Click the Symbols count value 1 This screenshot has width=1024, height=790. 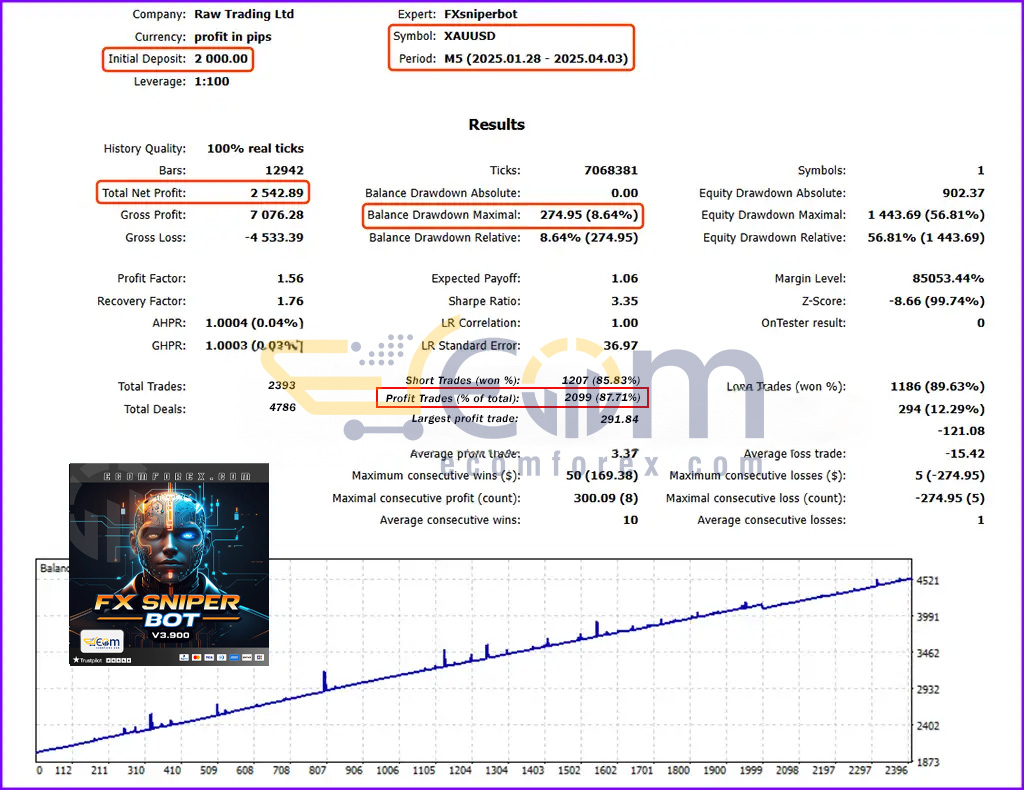(x=980, y=170)
